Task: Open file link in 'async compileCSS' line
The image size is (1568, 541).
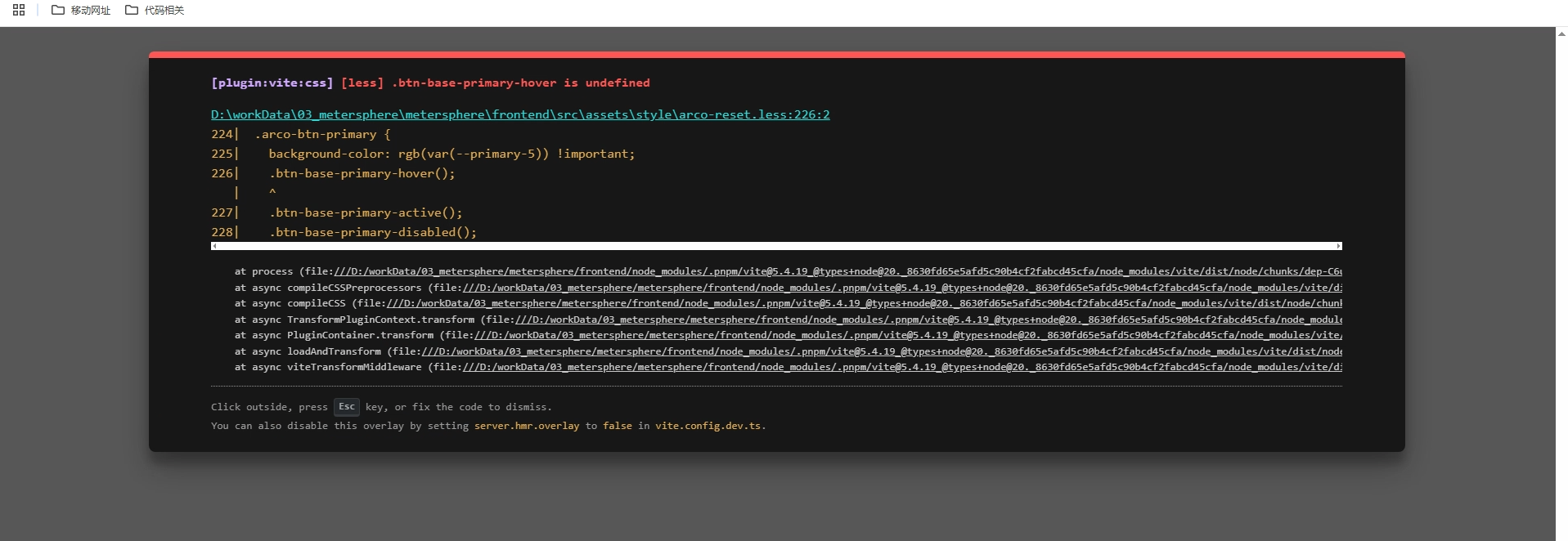Action: pos(865,303)
